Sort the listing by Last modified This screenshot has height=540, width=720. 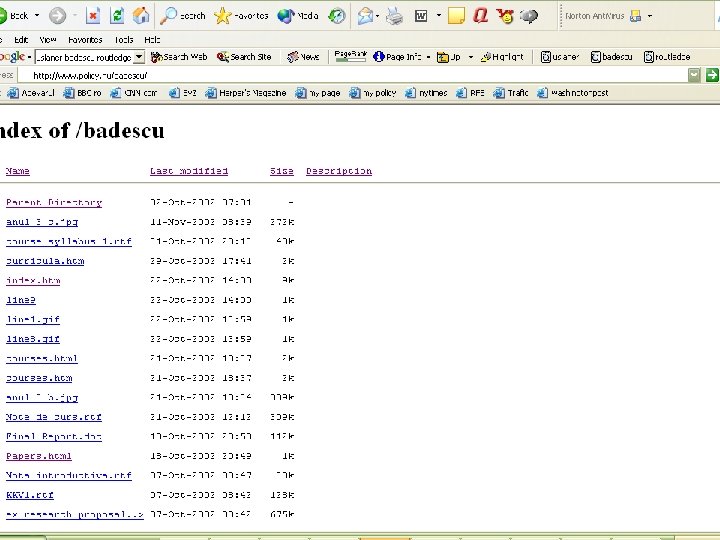pos(189,171)
